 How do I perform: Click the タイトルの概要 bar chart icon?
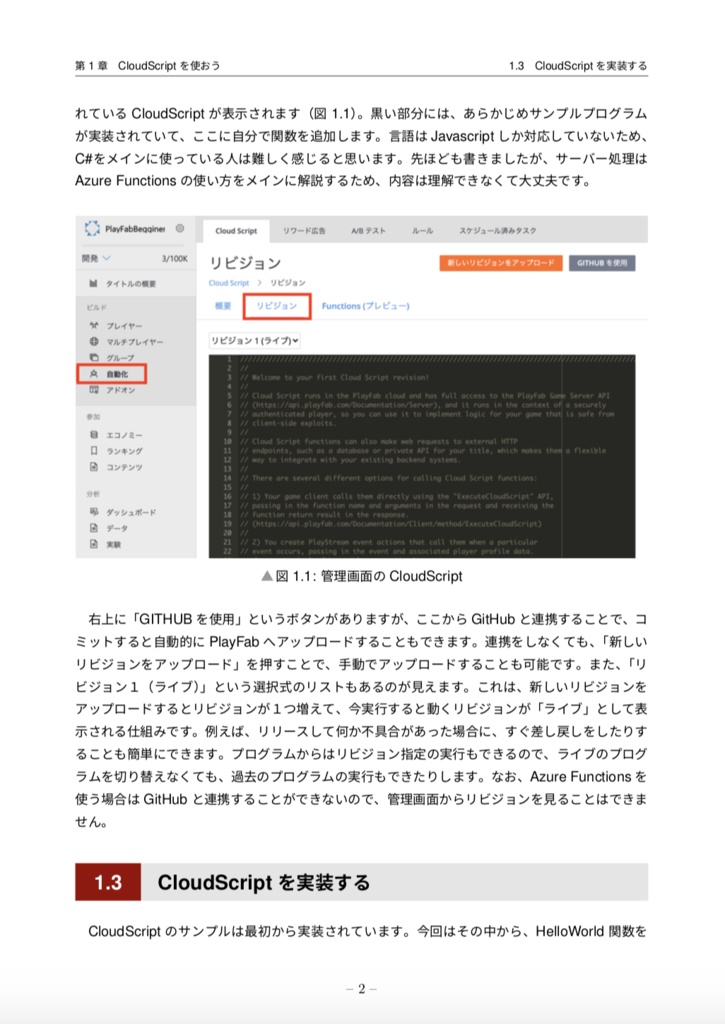(93, 283)
